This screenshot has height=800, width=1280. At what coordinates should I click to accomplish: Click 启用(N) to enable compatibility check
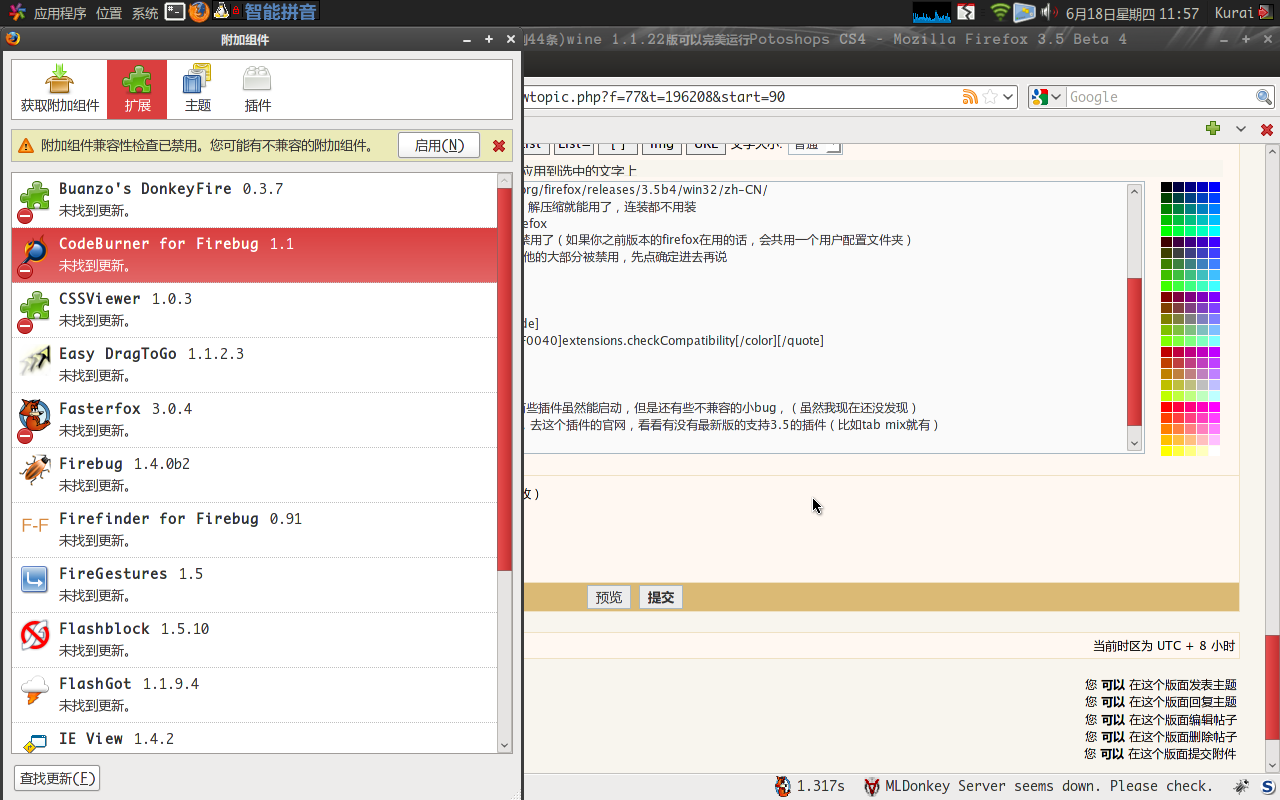[x=439, y=145]
